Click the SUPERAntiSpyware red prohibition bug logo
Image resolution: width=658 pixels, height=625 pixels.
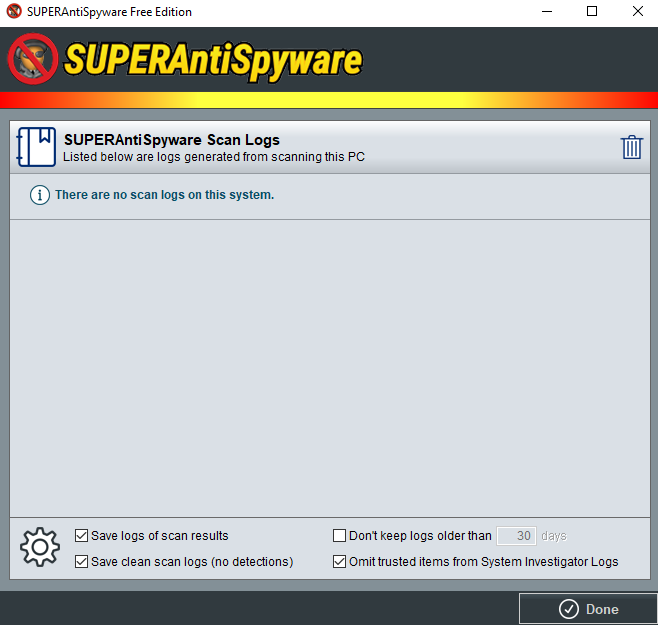pos(33,59)
